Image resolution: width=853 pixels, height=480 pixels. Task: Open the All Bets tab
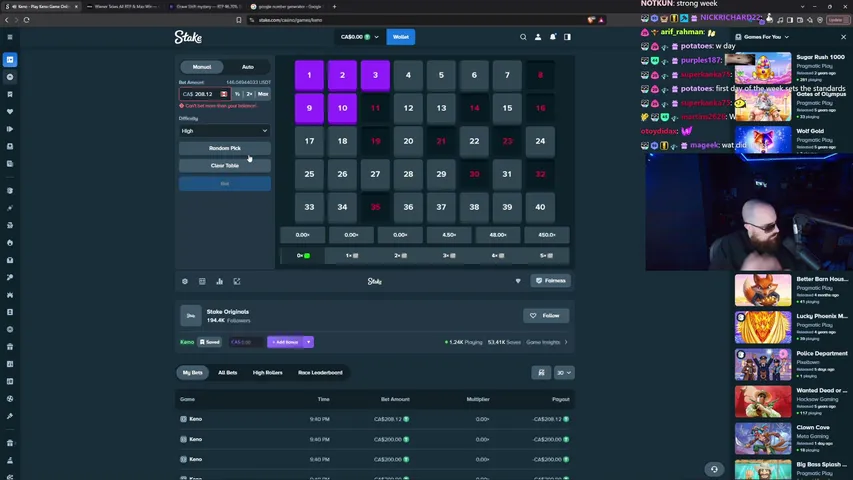(x=227, y=373)
